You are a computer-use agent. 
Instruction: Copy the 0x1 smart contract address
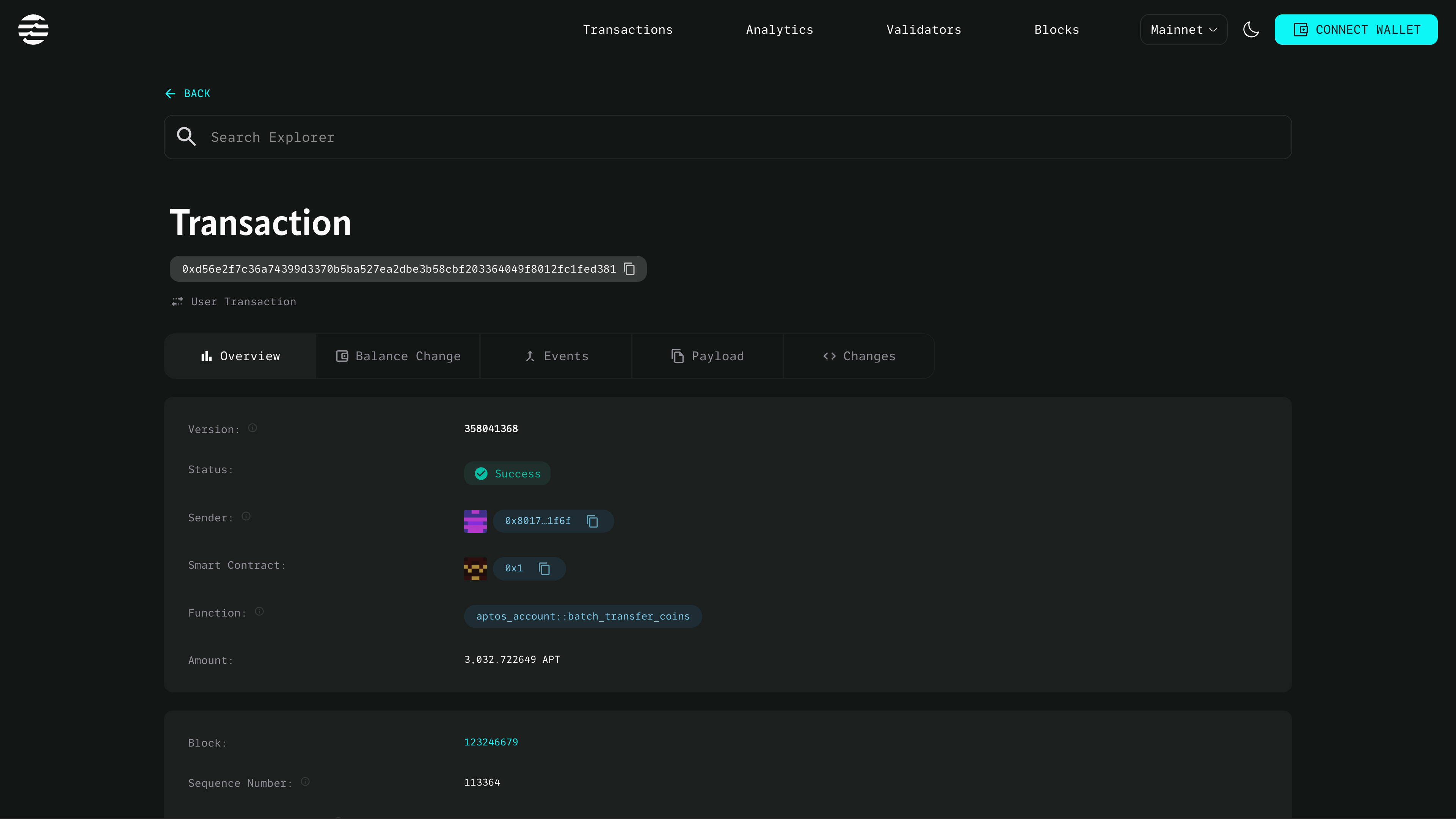point(544,569)
